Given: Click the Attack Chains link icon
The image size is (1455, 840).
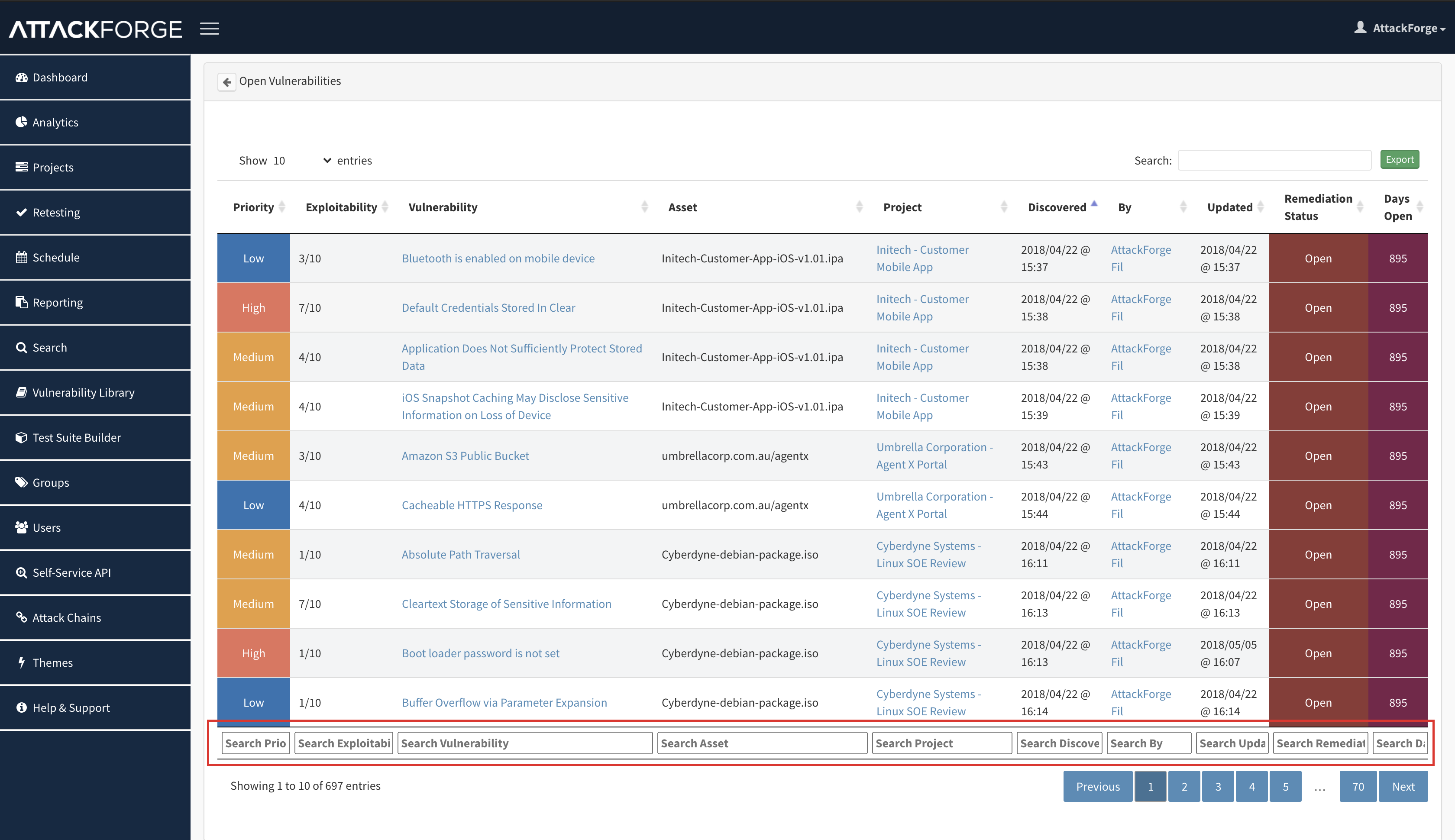Looking at the screenshot, I should click(x=21, y=617).
